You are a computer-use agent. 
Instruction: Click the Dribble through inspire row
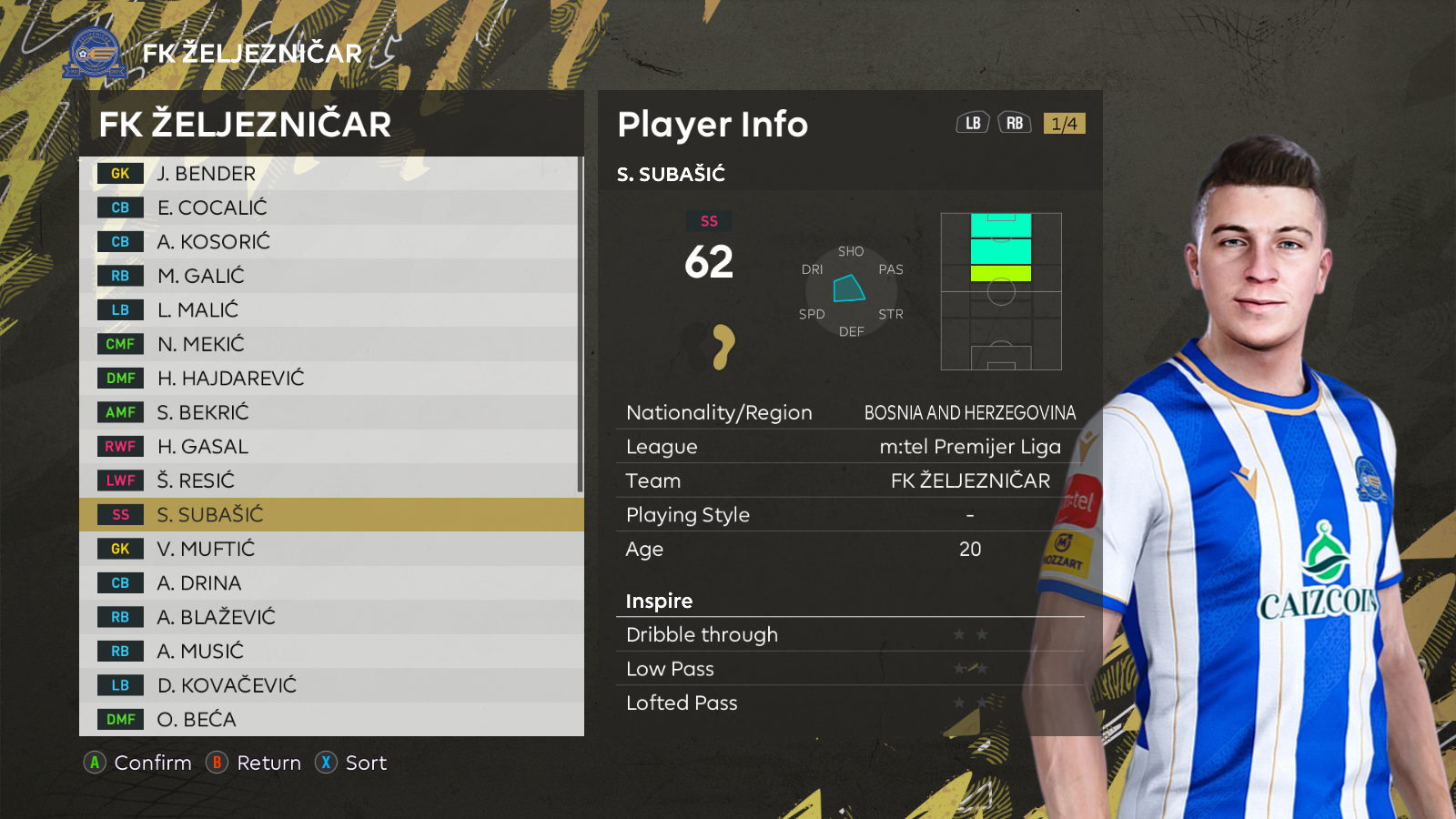(850, 634)
